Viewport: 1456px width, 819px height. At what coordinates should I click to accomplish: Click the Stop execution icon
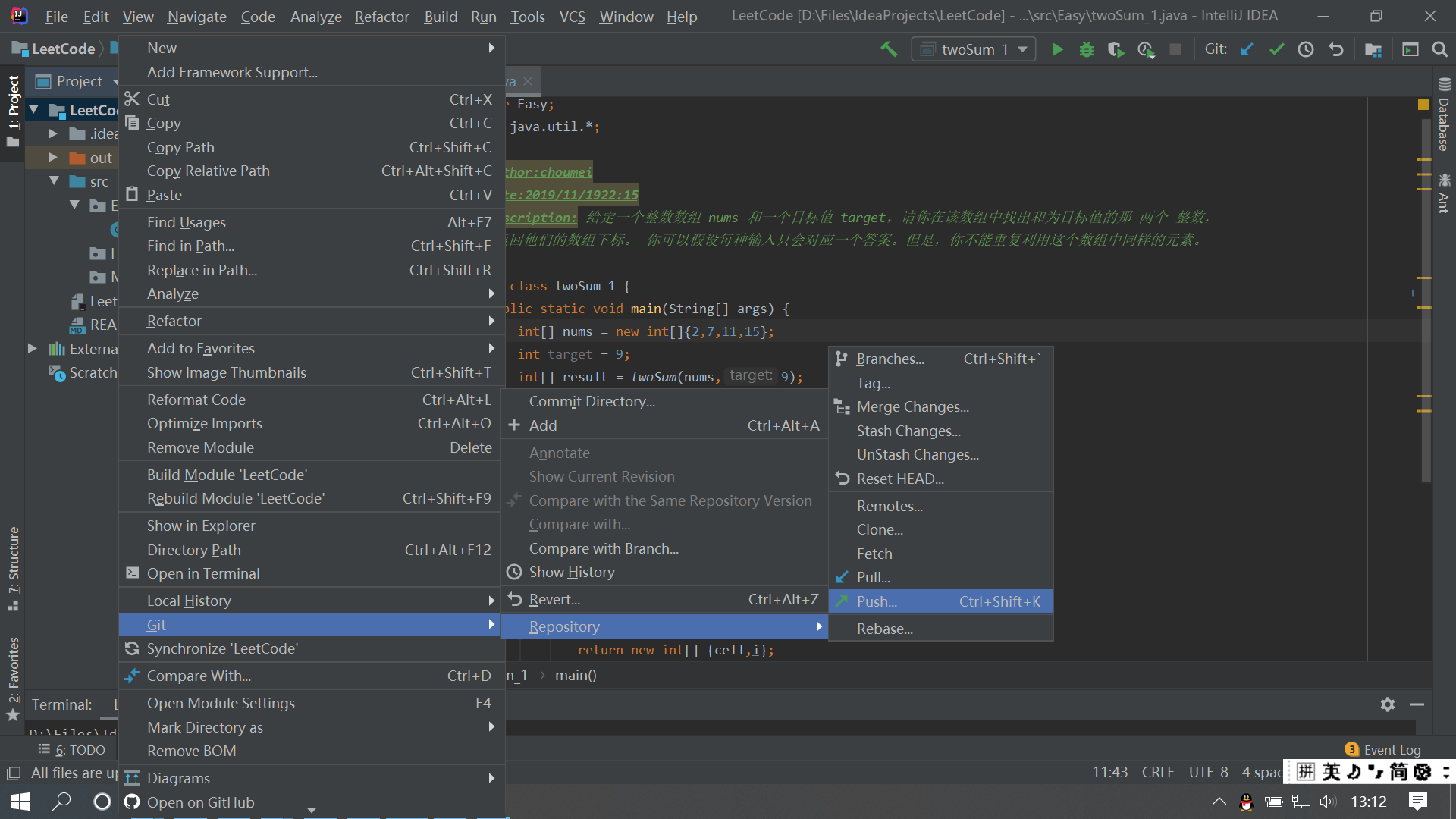click(x=1175, y=49)
